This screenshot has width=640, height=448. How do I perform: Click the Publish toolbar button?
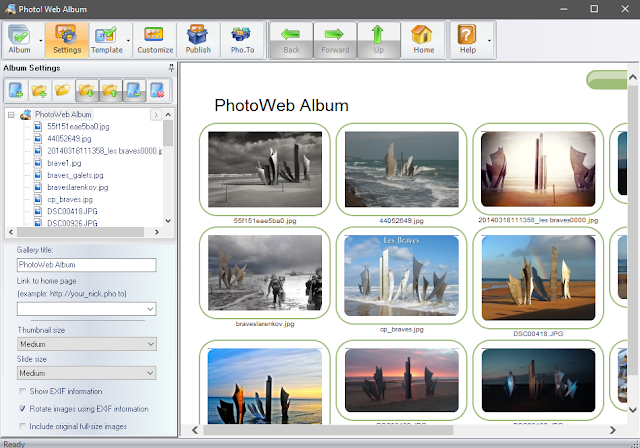pyautogui.click(x=198, y=40)
